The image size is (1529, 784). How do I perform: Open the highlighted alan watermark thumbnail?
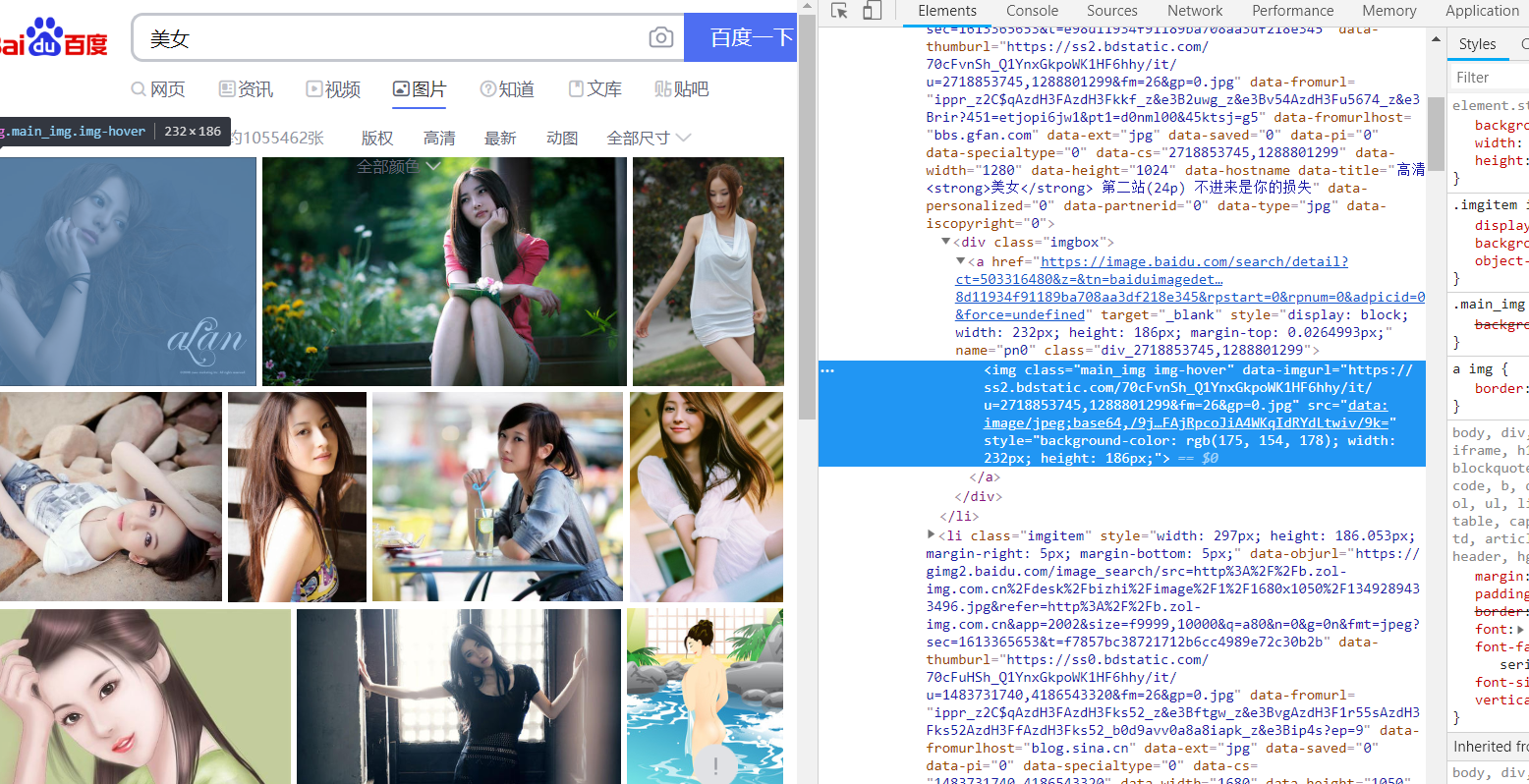click(128, 271)
